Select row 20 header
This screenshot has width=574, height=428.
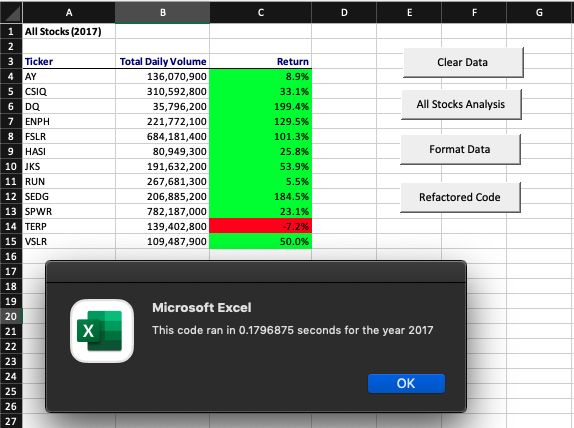11,316
